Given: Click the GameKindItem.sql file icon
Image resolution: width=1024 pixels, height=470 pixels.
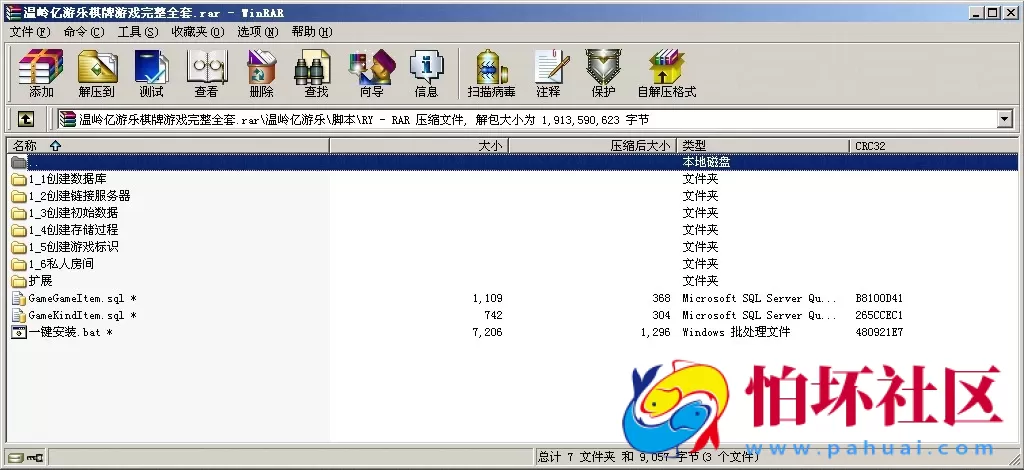Looking at the screenshot, I should [x=18, y=315].
